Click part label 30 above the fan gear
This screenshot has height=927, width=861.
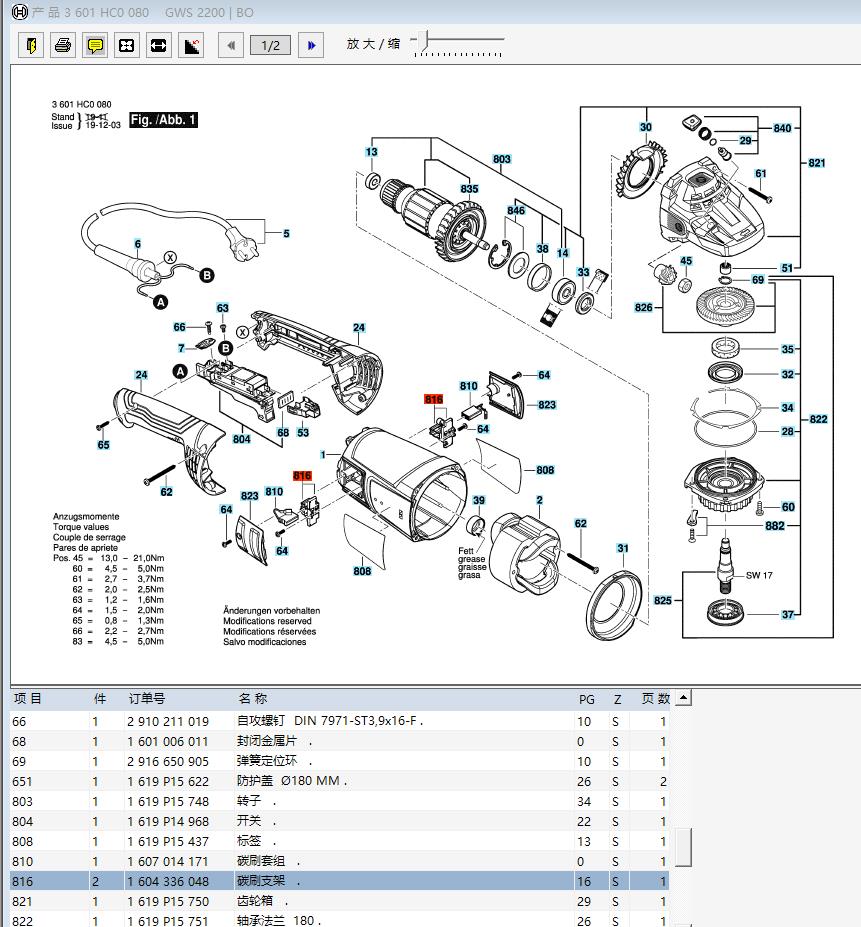pos(646,127)
